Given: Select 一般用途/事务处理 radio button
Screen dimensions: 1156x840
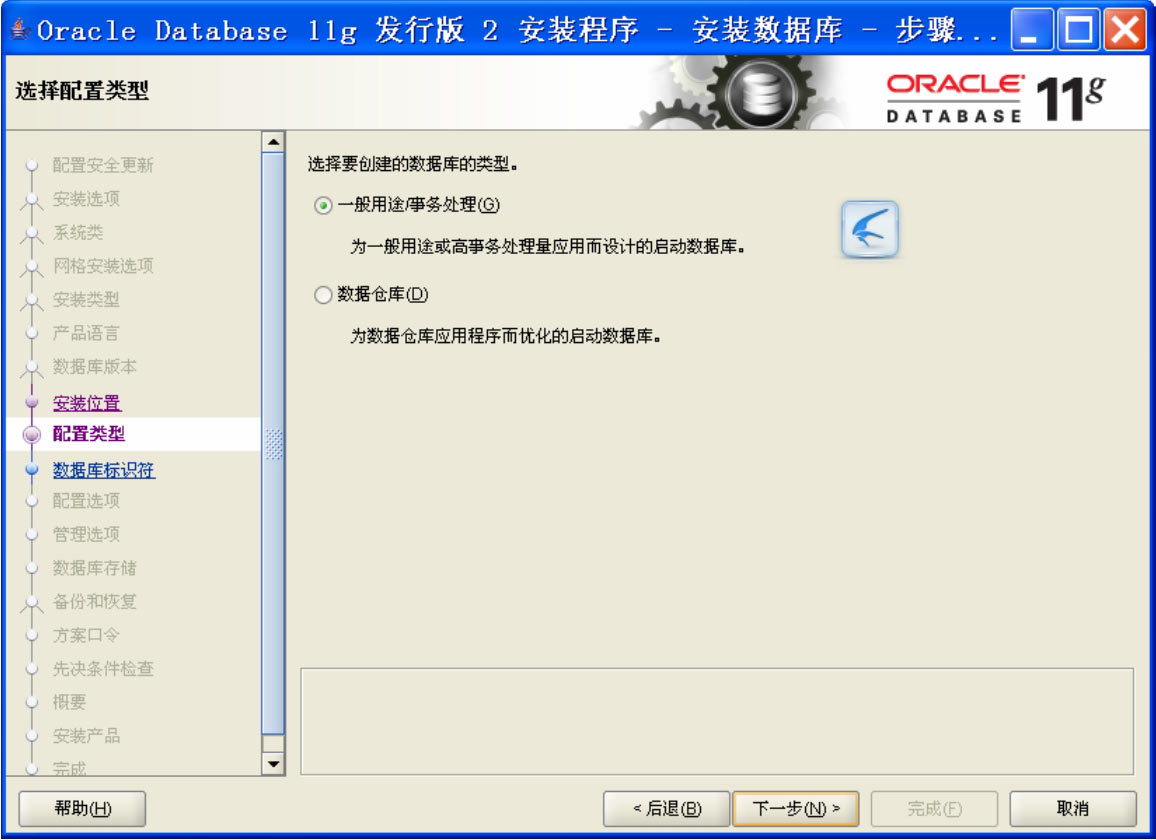Looking at the screenshot, I should pos(323,205).
